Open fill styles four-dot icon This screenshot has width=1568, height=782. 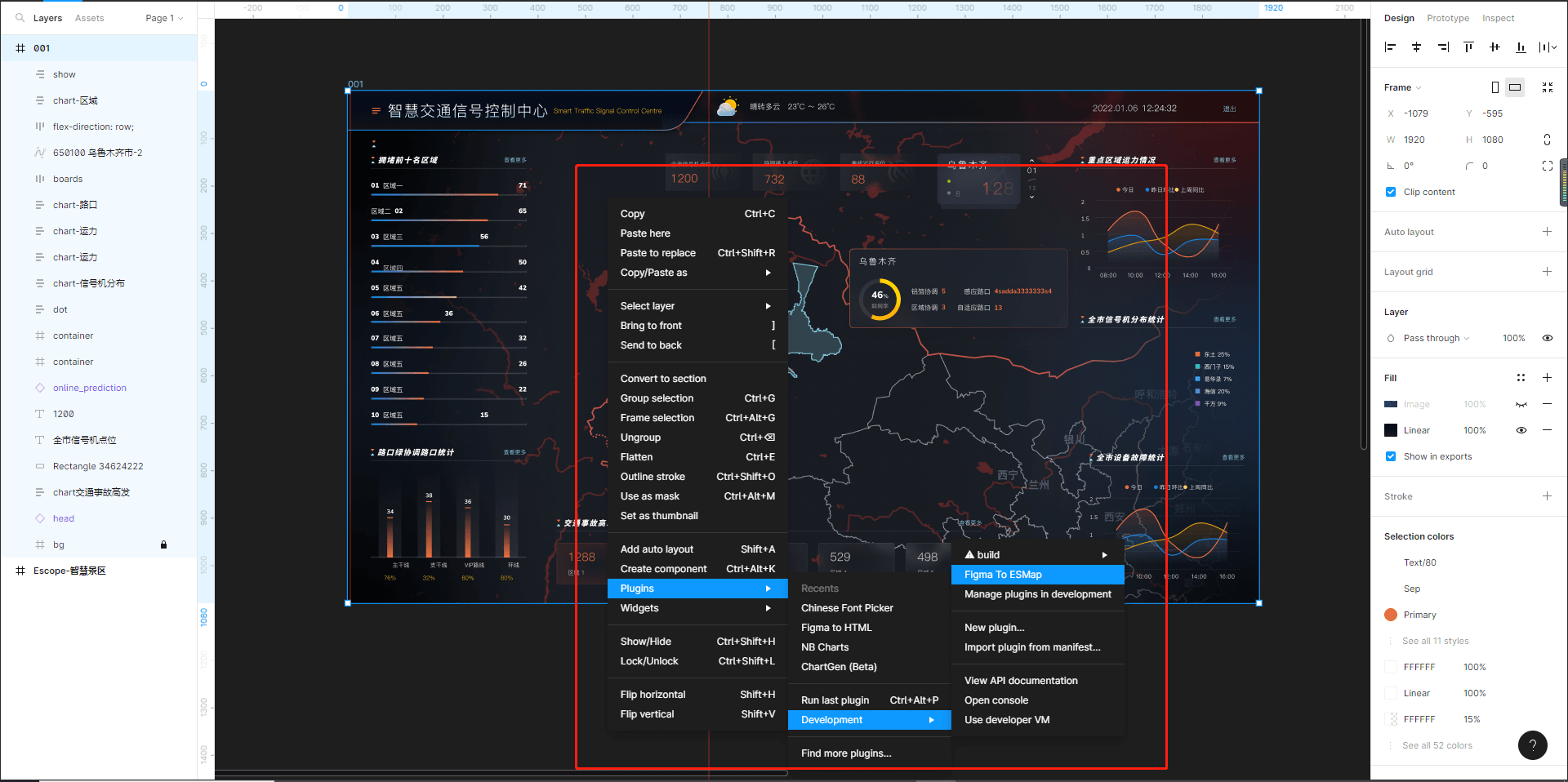click(x=1521, y=378)
